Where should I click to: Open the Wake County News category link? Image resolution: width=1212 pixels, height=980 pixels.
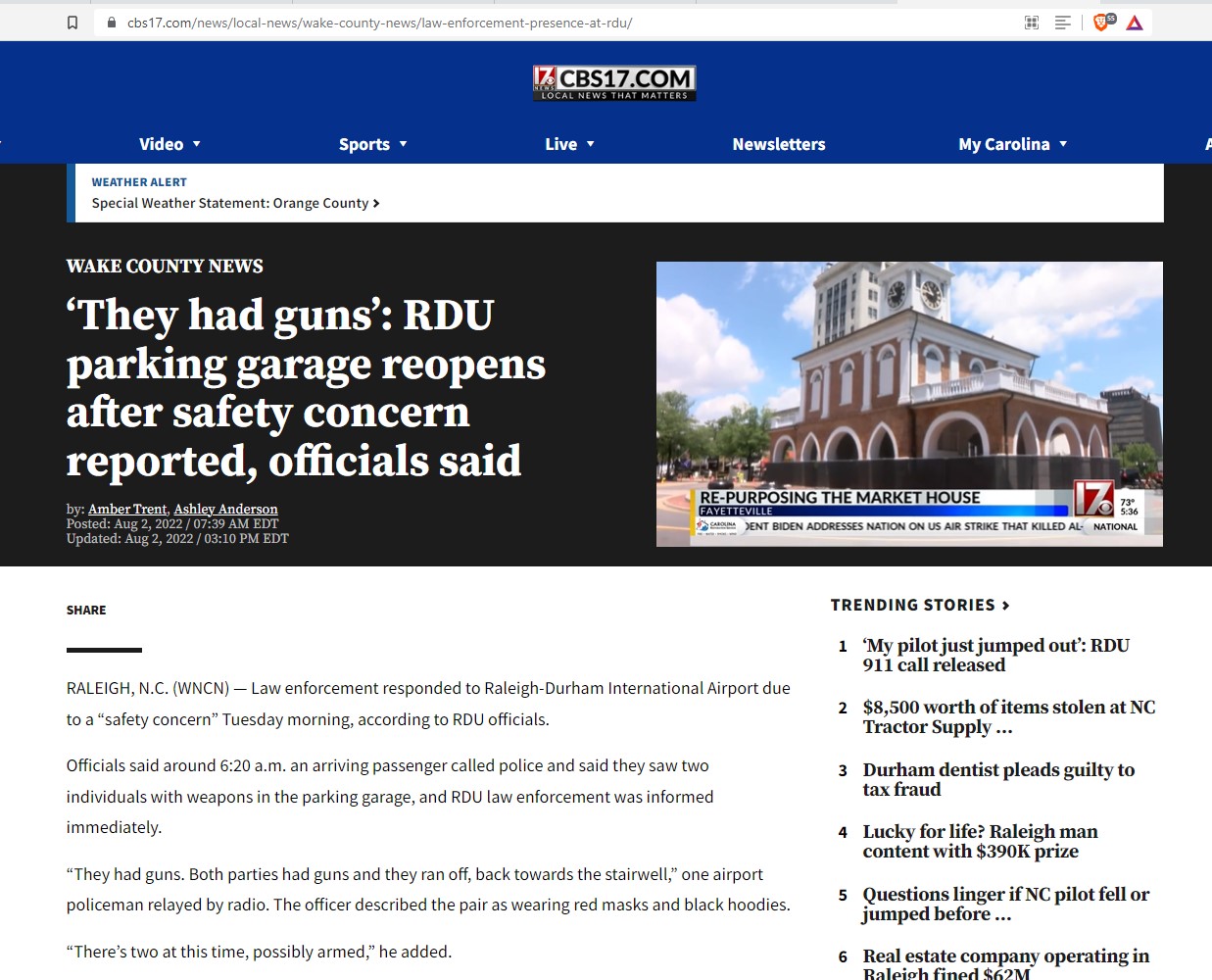(x=165, y=267)
